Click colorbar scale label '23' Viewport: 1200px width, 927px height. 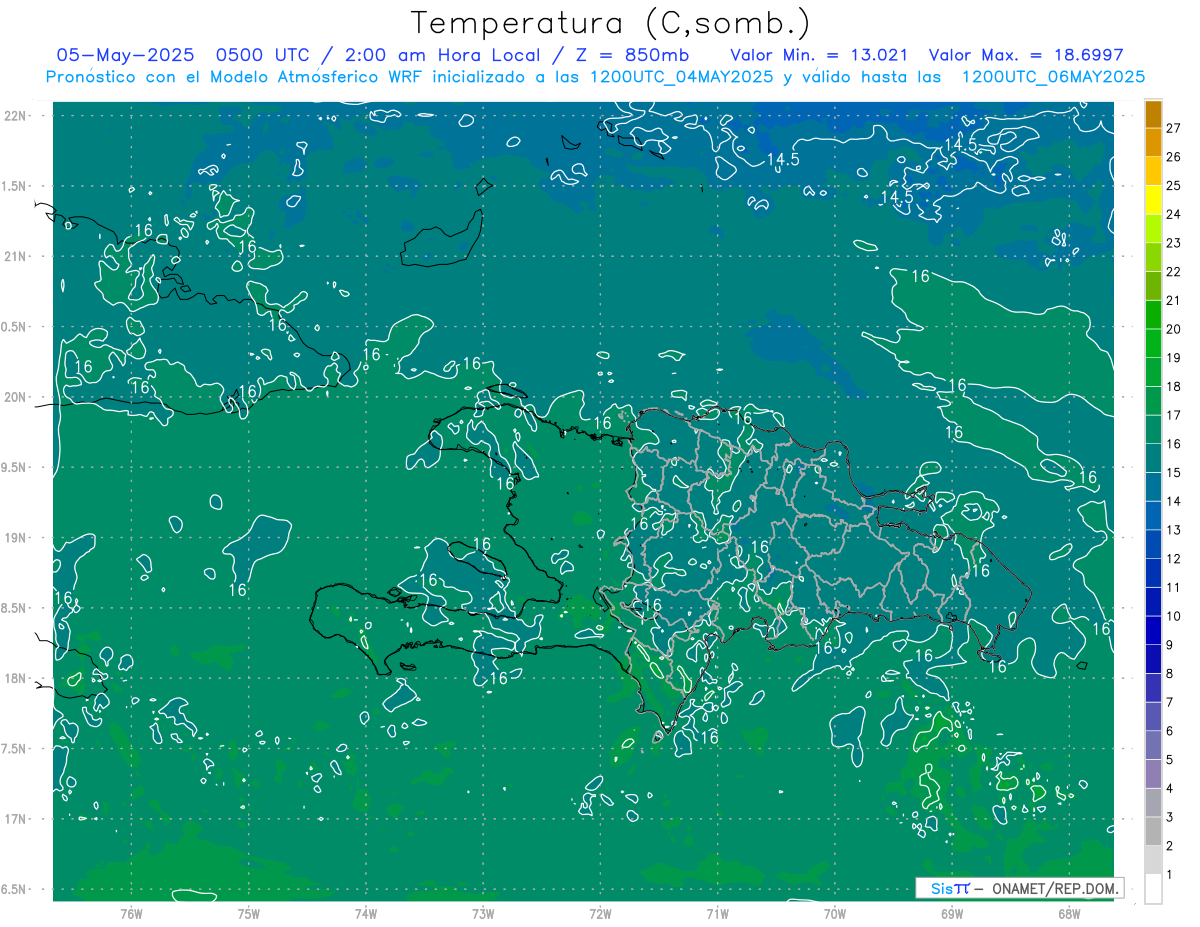pyautogui.click(x=1173, y=243)
